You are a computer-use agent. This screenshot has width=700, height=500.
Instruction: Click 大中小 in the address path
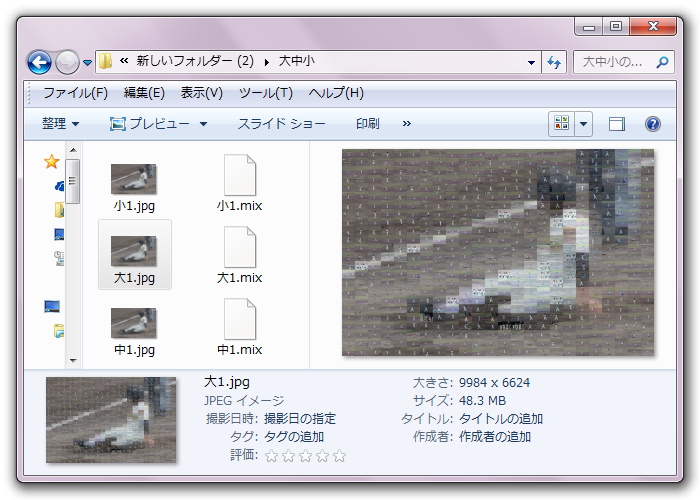(x=297, y=61)
